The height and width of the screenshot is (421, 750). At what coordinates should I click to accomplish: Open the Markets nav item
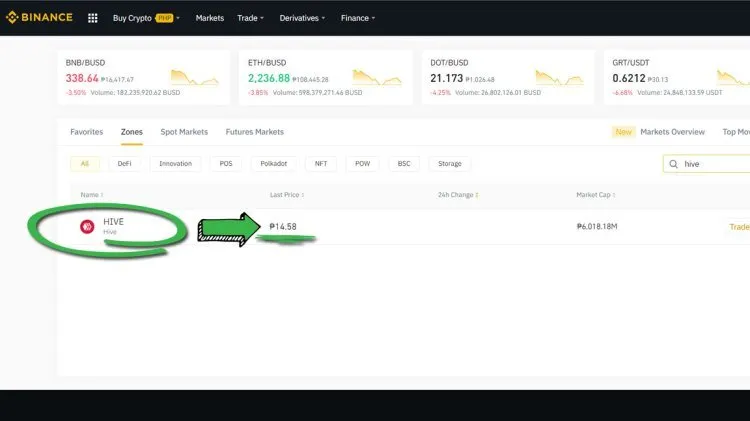tap(210, 18)
